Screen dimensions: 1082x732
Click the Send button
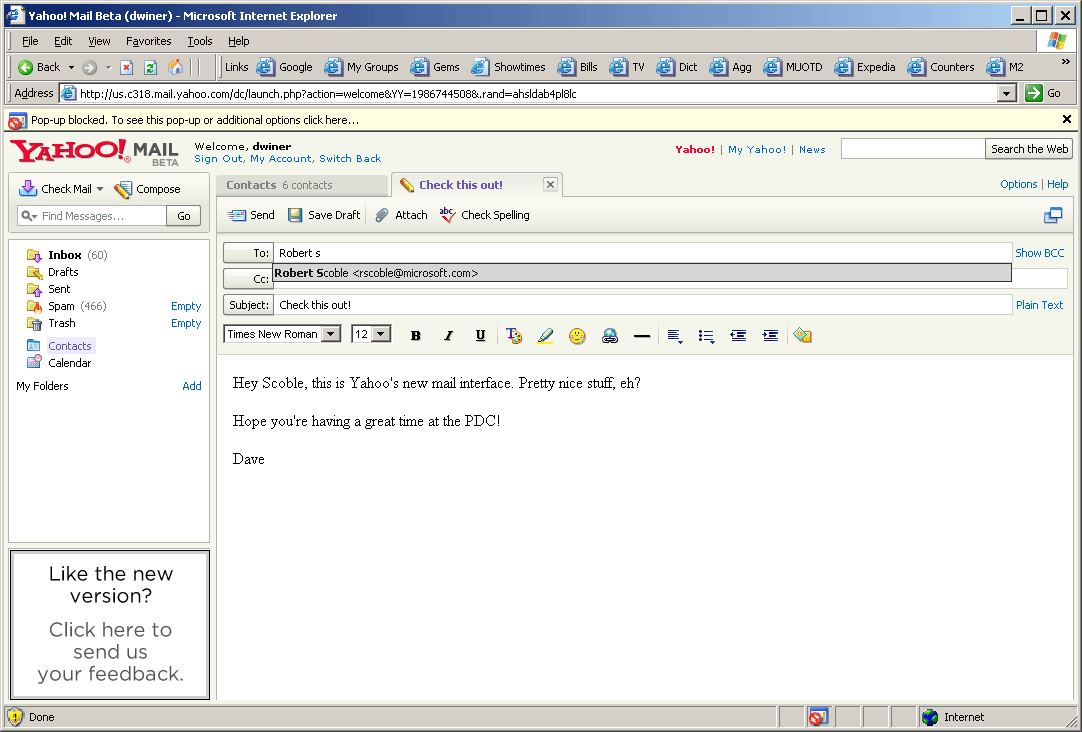click(251, 215)
